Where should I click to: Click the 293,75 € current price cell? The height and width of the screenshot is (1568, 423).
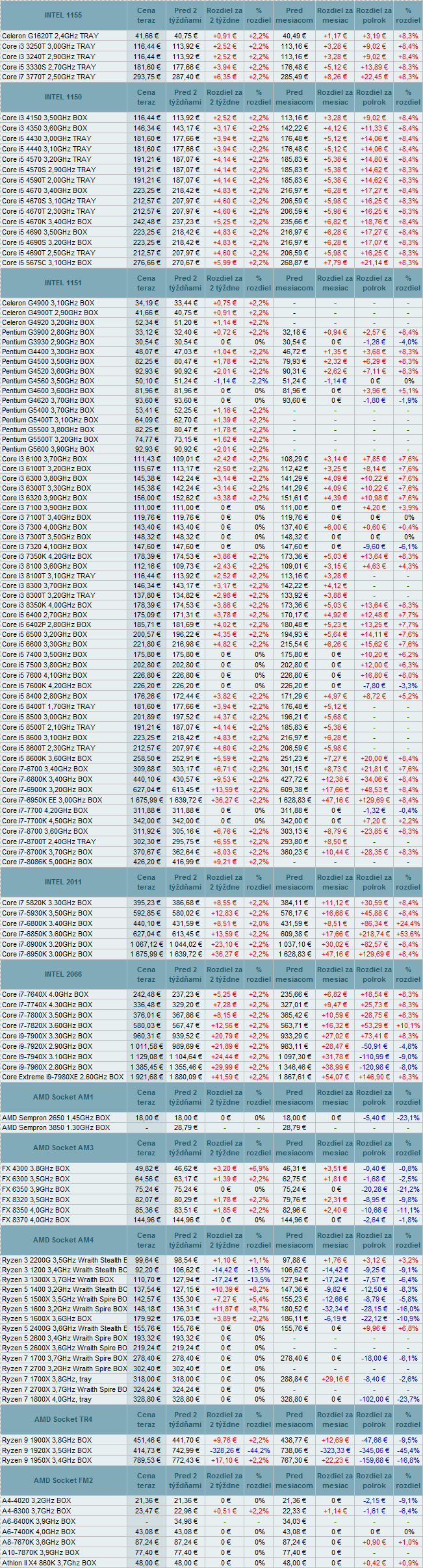[x=146, y=77]
